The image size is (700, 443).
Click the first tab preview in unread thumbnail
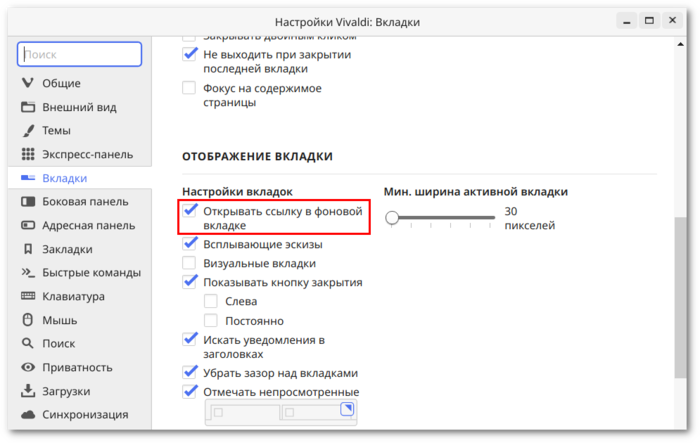pyautogui.click(x=244, y=412)
